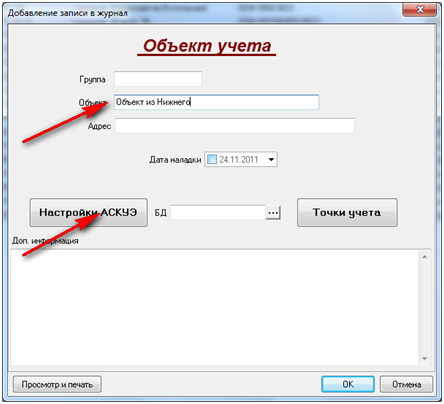This screenshot has height=404, width=444.
Task: Close the Добавление записи в журнал window
Action: (x=420, y=9)
